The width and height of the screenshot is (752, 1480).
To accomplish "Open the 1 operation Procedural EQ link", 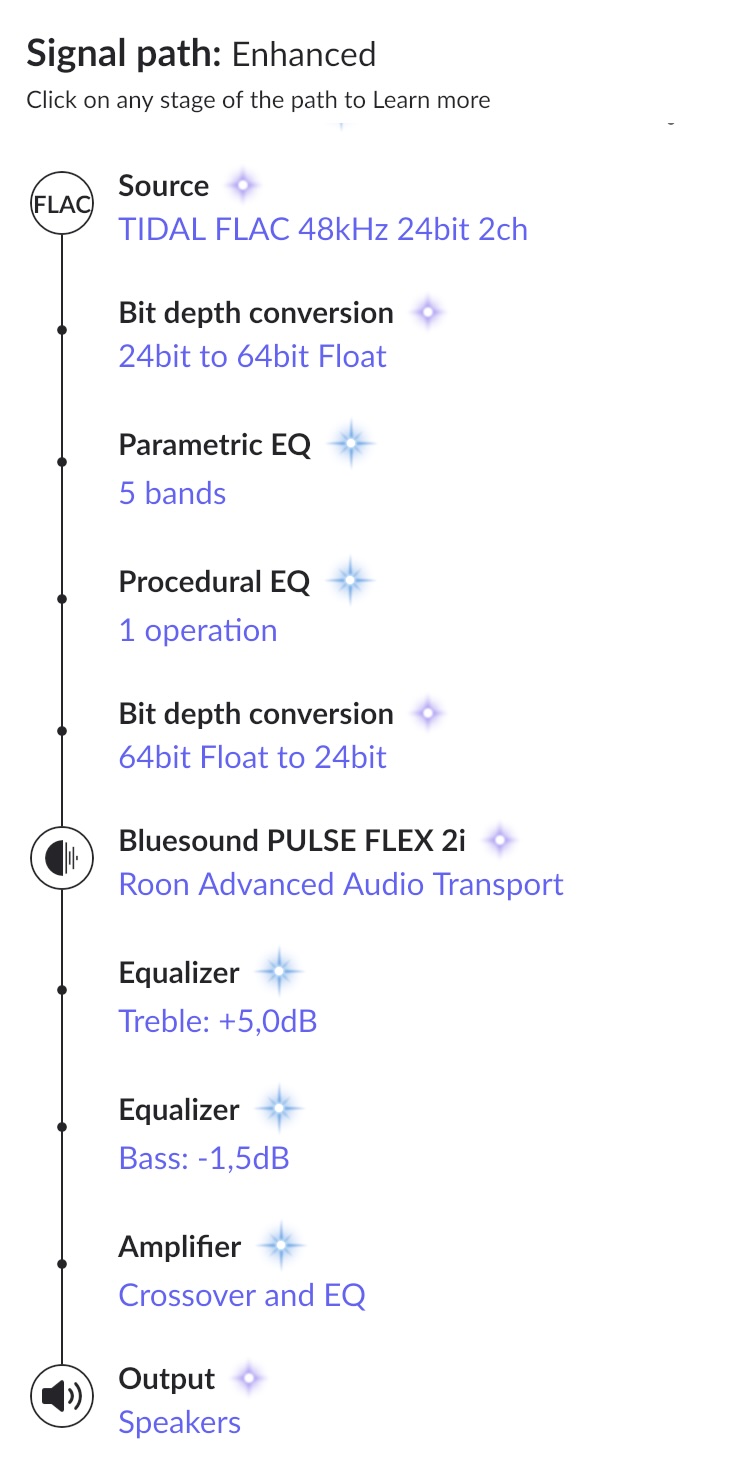I will 198,631.
